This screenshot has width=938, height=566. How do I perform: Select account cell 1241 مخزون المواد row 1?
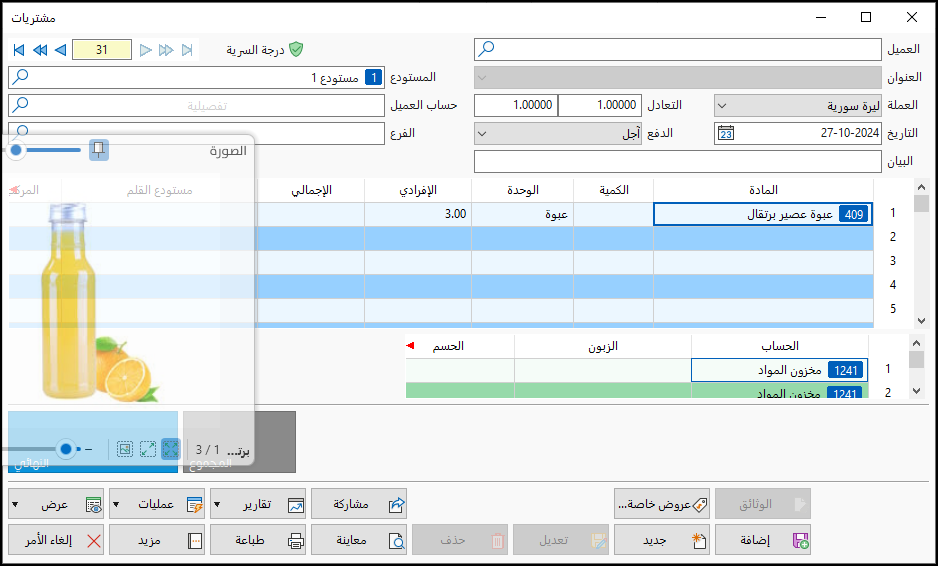pyautogui.click(x=779, y=370)
